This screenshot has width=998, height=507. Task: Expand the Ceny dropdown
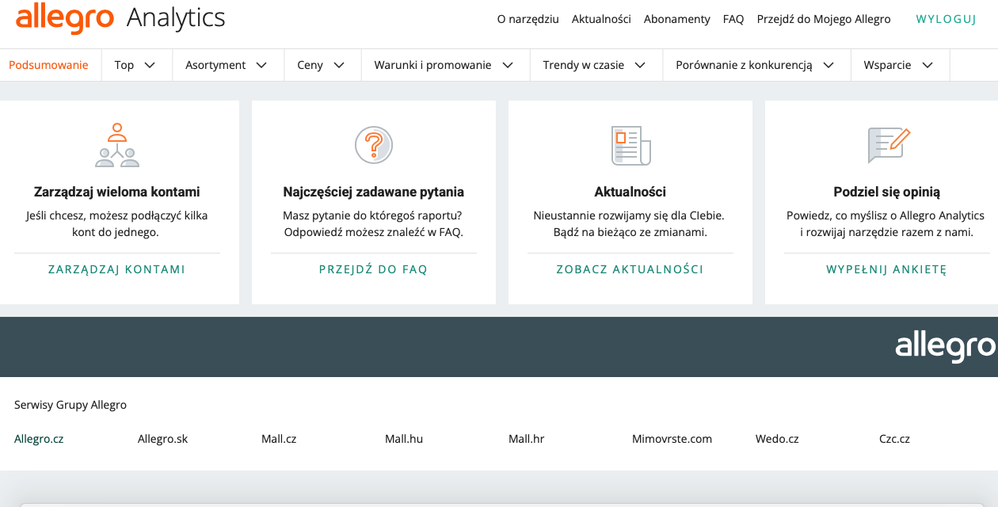pos(322,65)
